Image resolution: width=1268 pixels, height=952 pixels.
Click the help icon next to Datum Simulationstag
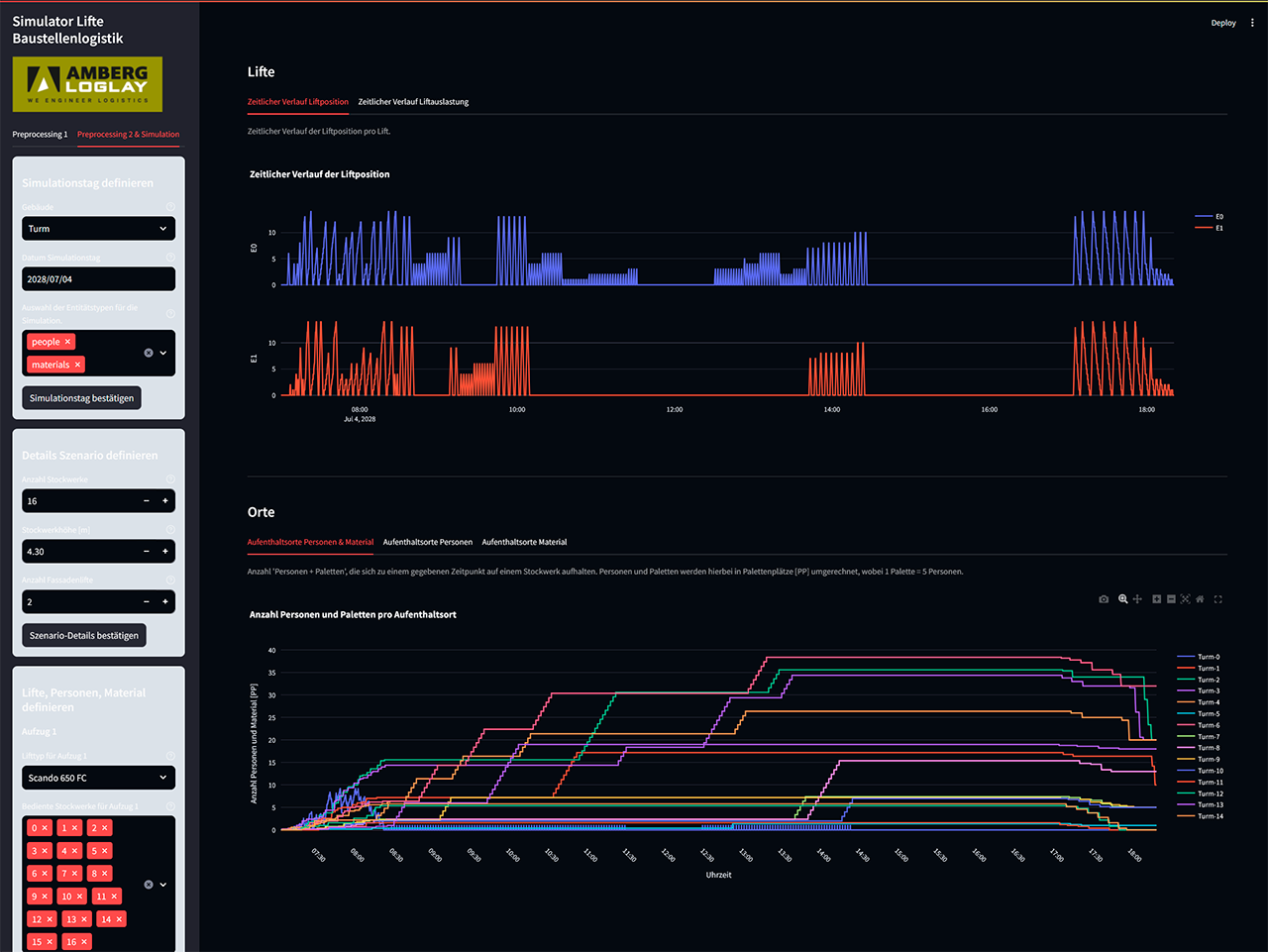[x=170, y=258]
